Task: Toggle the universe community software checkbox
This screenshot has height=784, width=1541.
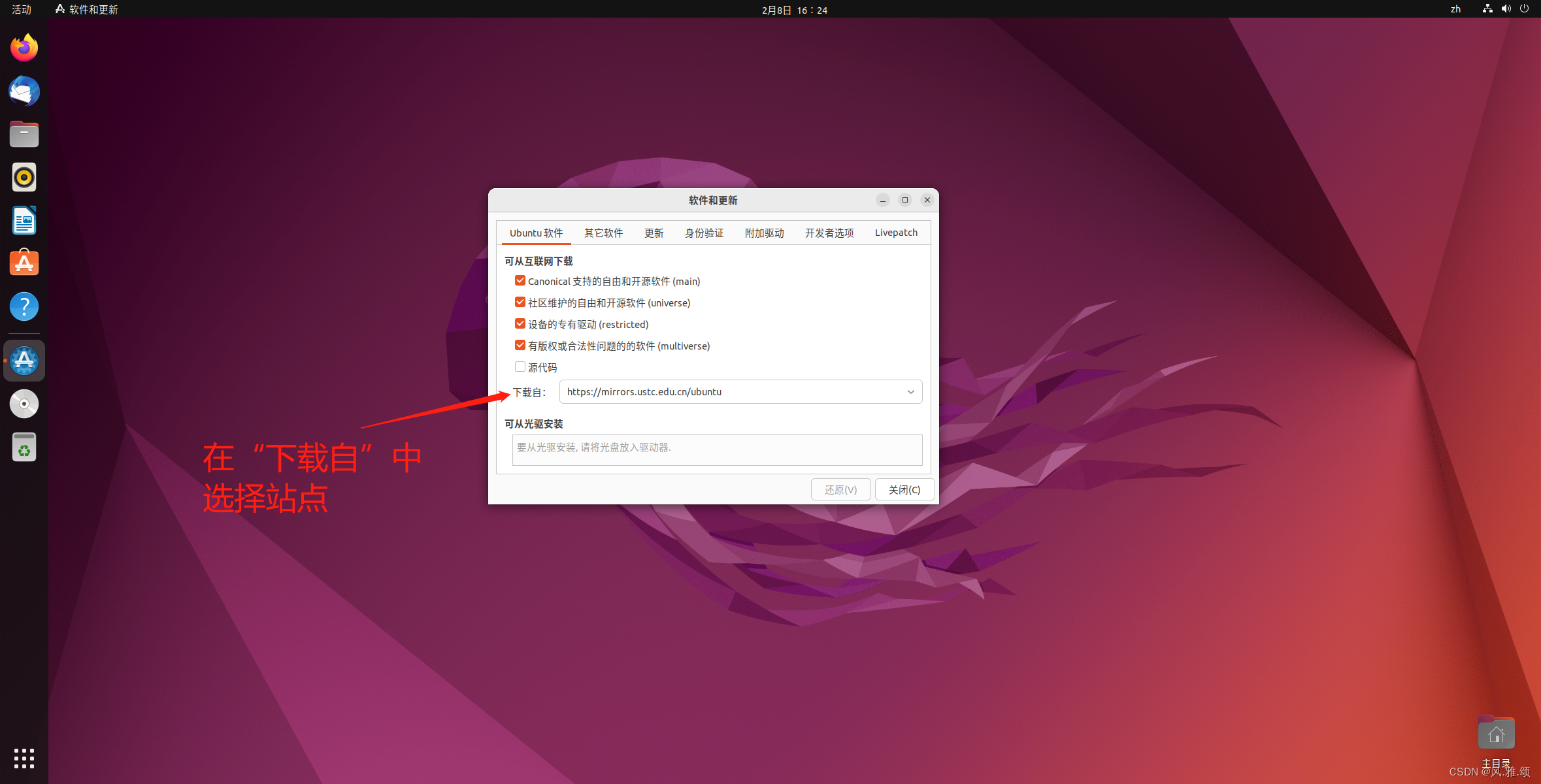Action: pyautogui.click(x=520, y=302)
